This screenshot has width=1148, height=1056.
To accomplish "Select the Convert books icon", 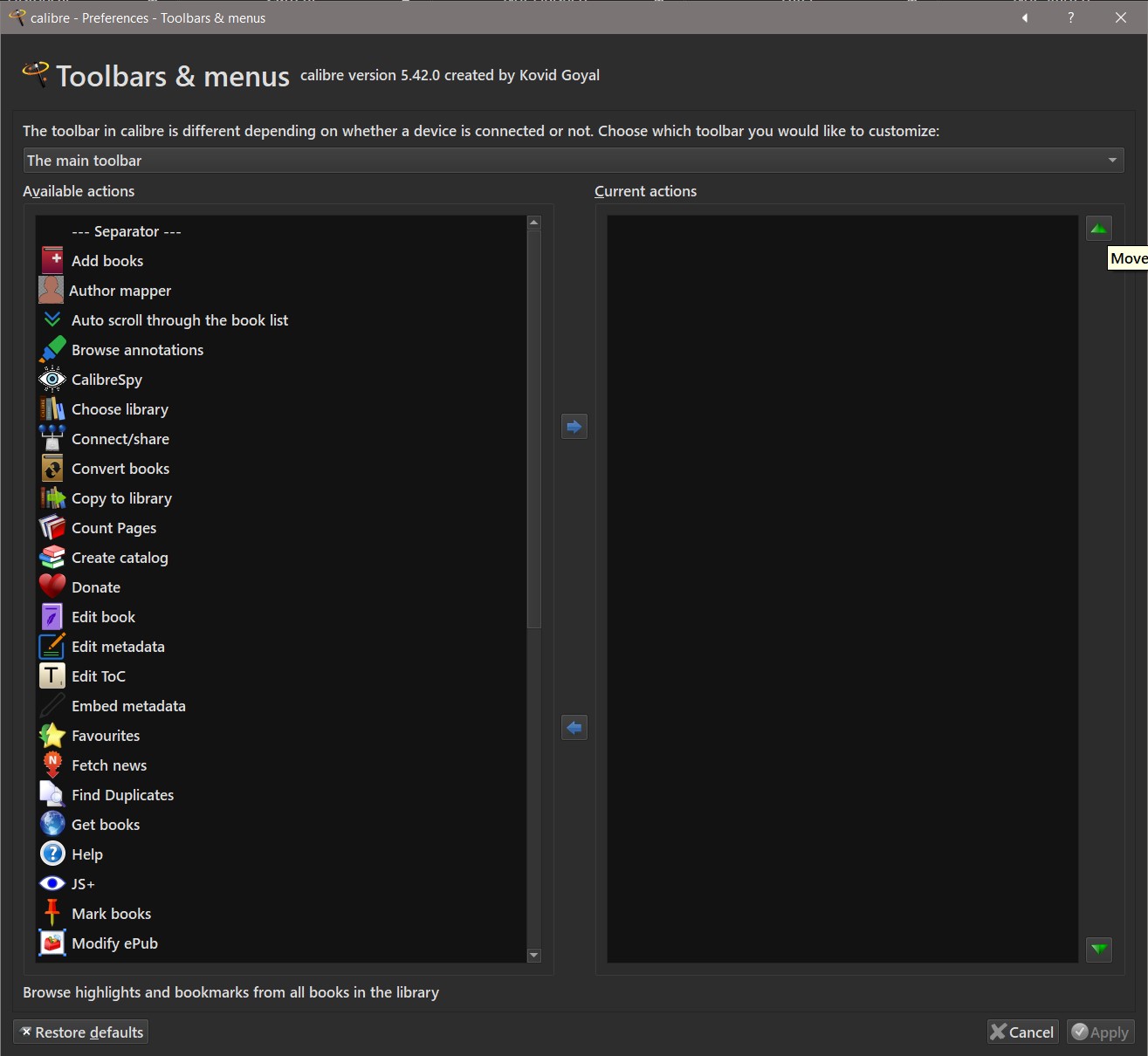I will click(52, 468).
